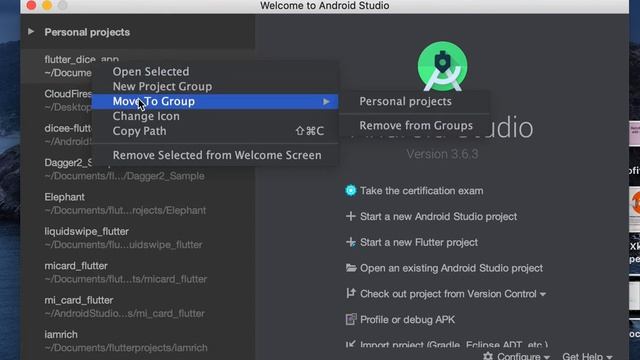Open the Get Help dropdown
Screen dimensions: 640x360
point(587,356)
